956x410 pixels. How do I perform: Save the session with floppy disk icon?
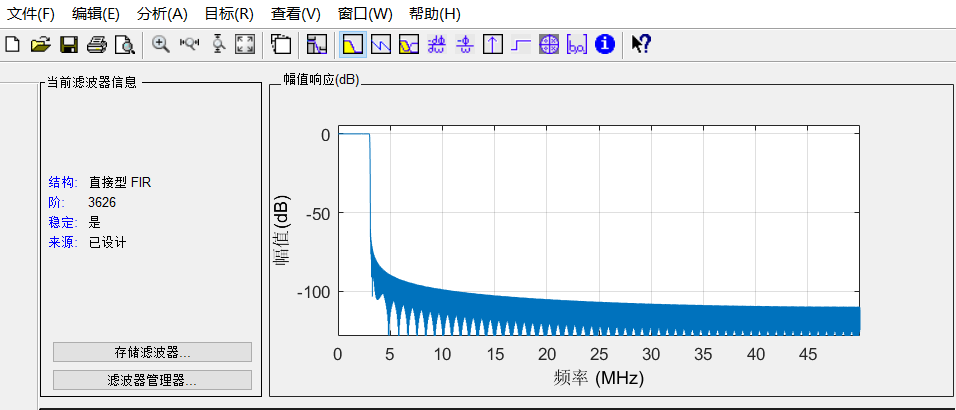pyautogui.click(x=68, y=44)
